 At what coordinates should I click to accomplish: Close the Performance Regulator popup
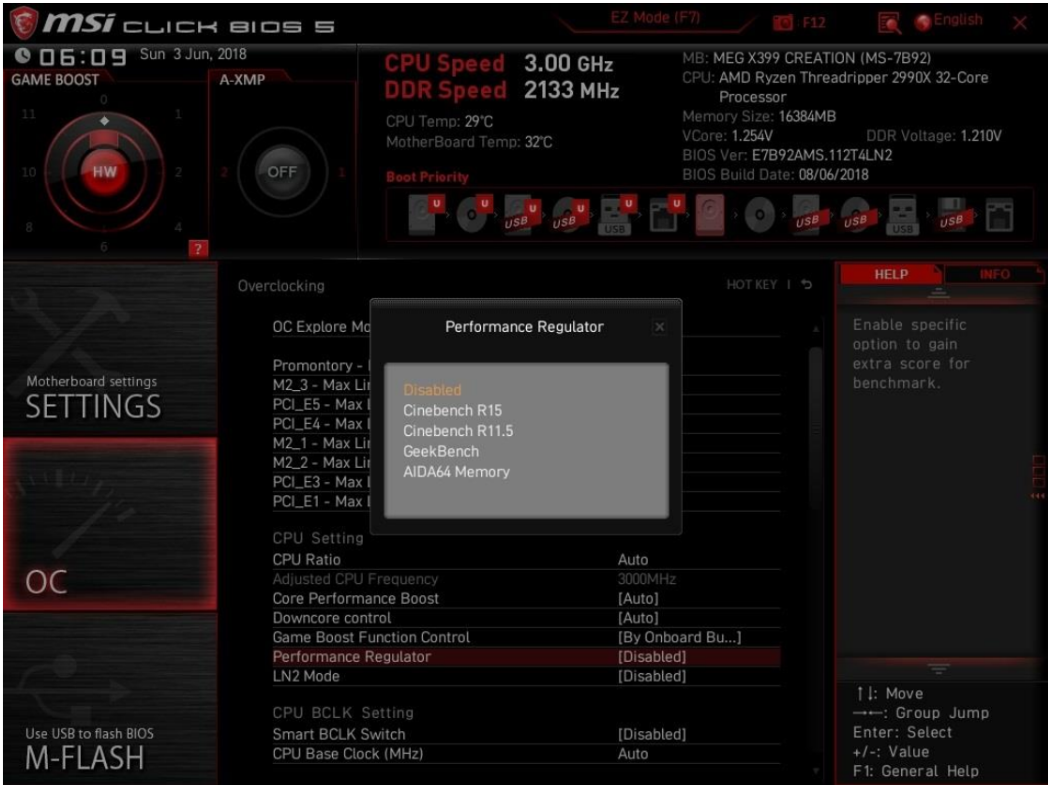[x=660, y=327]
